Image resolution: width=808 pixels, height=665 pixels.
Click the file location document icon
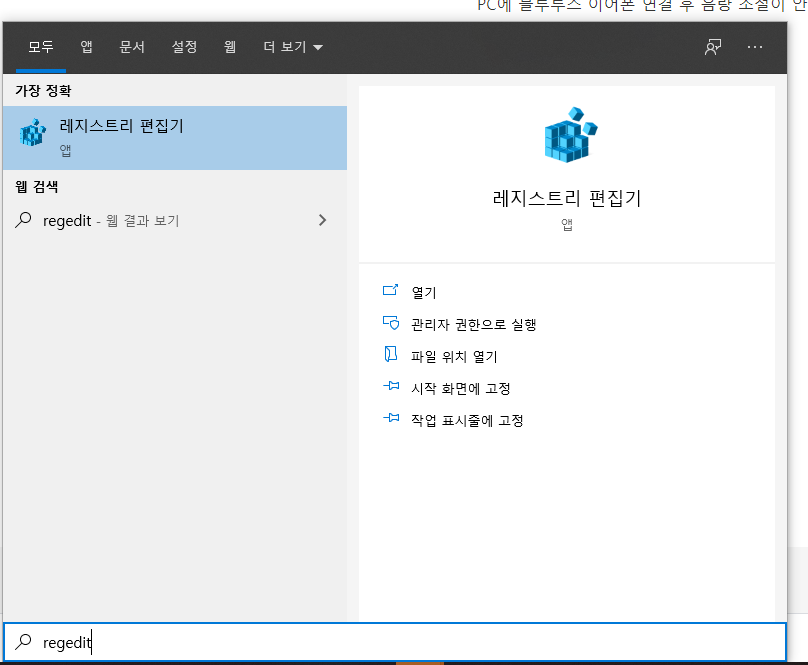391,354
